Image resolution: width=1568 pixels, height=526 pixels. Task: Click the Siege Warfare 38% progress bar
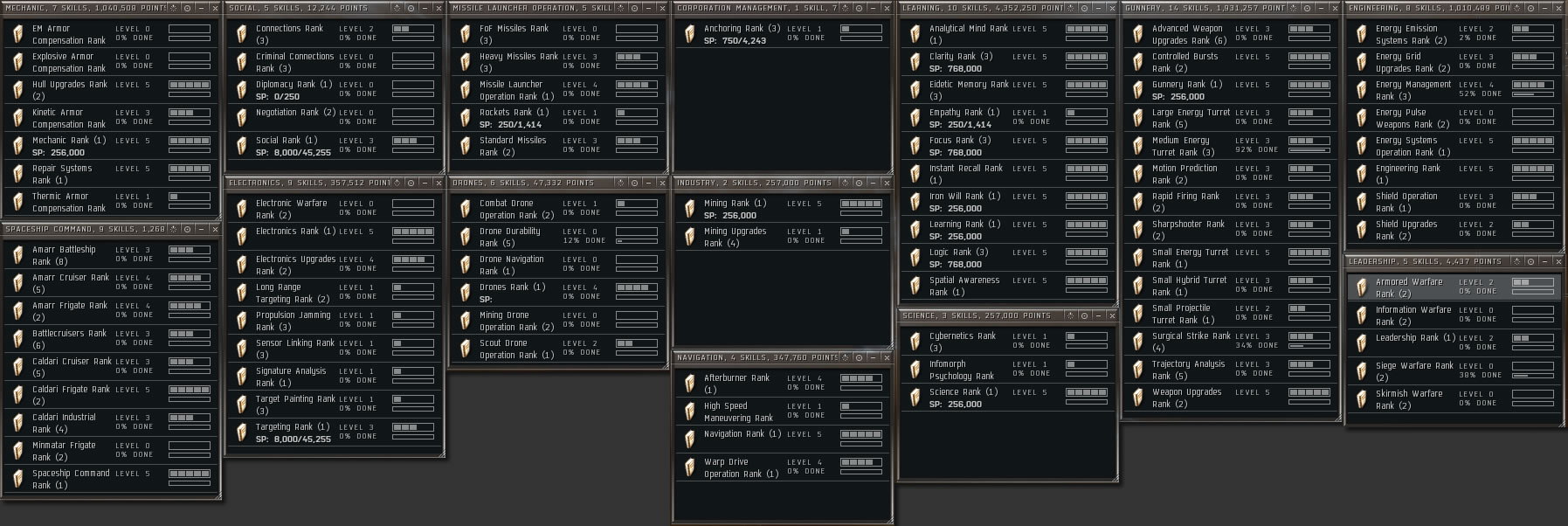(1533, 375)
